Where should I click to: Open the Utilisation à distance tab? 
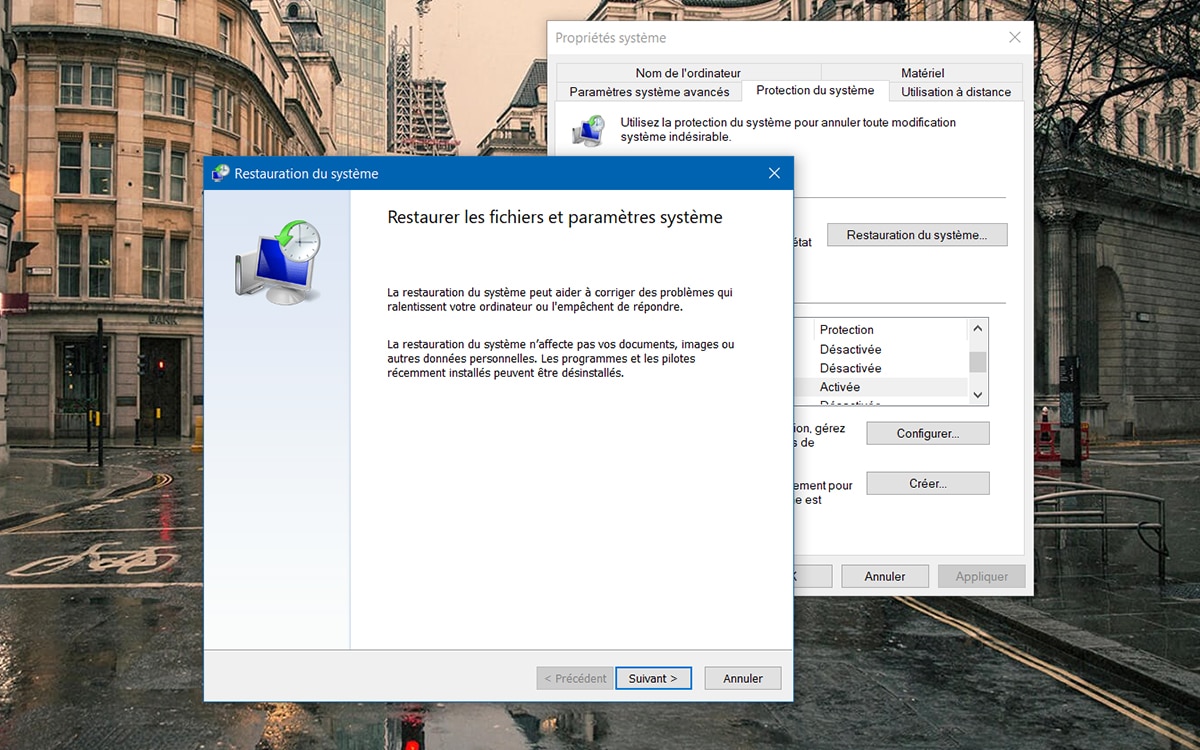point(954,90)
